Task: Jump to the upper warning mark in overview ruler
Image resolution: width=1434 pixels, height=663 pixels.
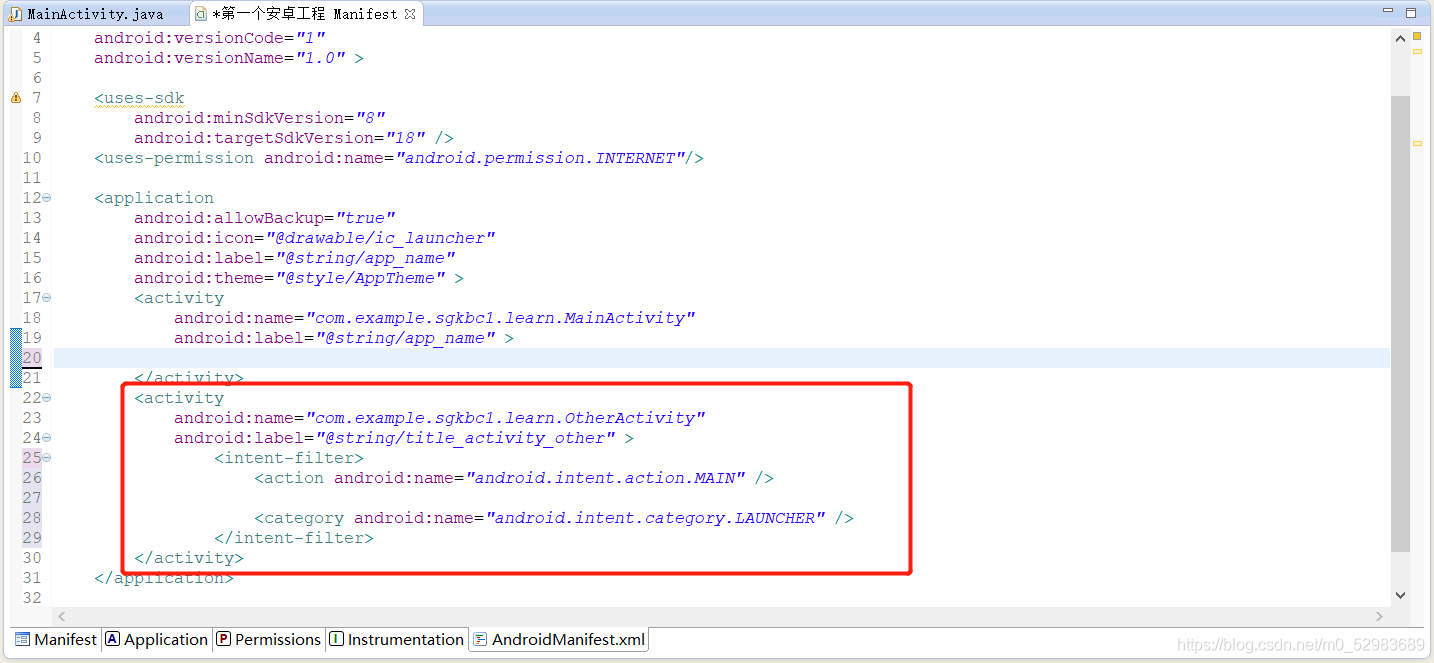Action: pyautogui.click(x=1417, y=51)
